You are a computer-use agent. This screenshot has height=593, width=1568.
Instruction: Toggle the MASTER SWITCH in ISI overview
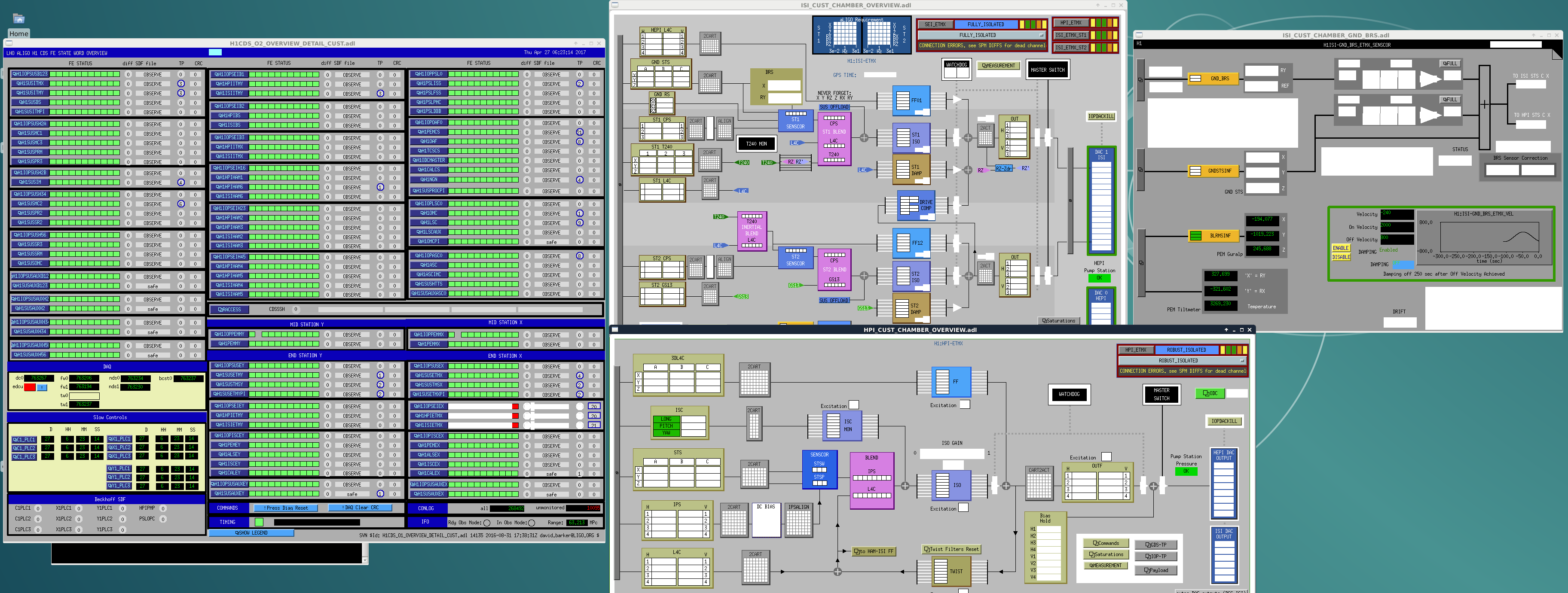[x=1048, y=70]
